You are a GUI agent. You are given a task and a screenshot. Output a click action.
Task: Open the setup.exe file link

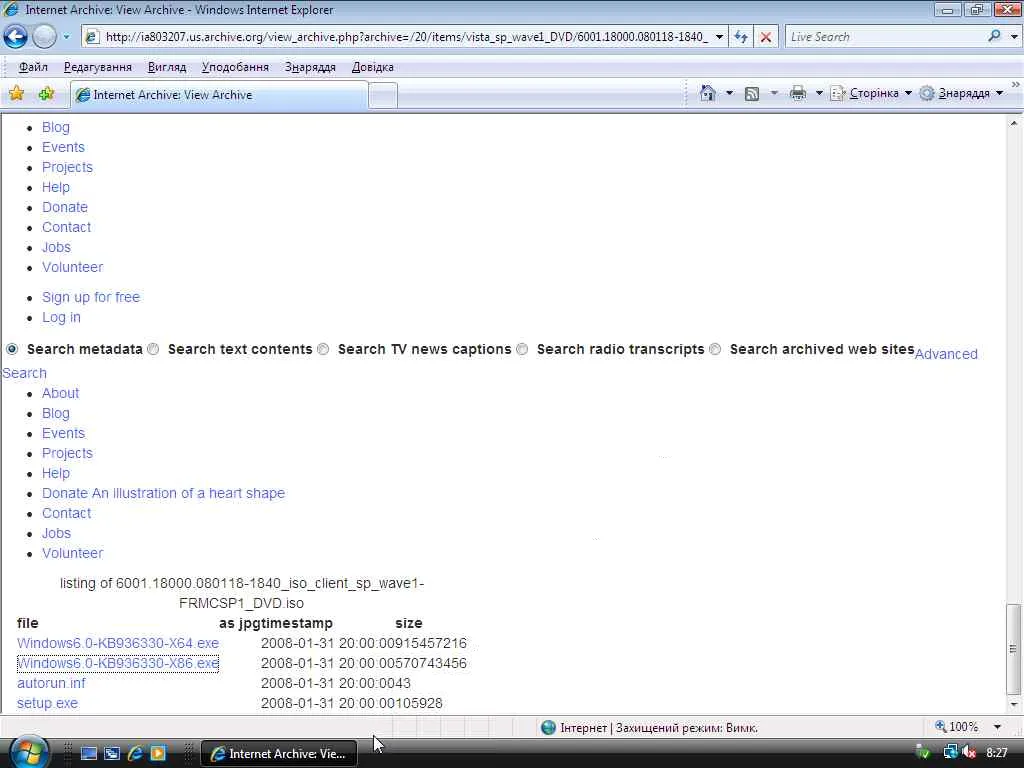coord(47,703)
